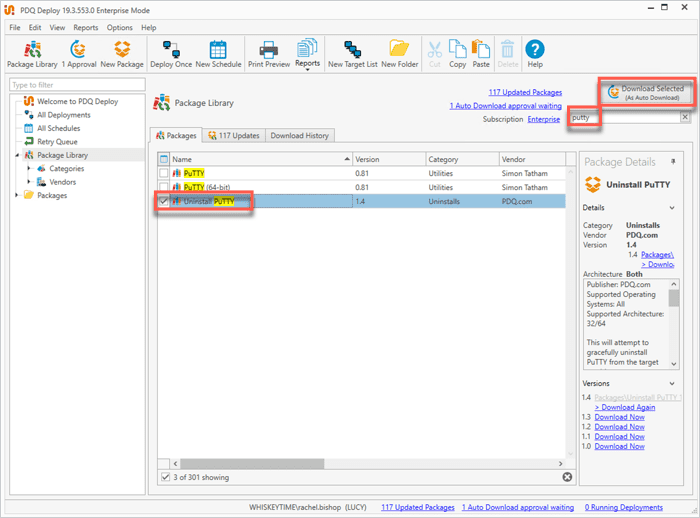700x518 pixels.
Task: Click Download Selected button
Action: tap(647, 92)
